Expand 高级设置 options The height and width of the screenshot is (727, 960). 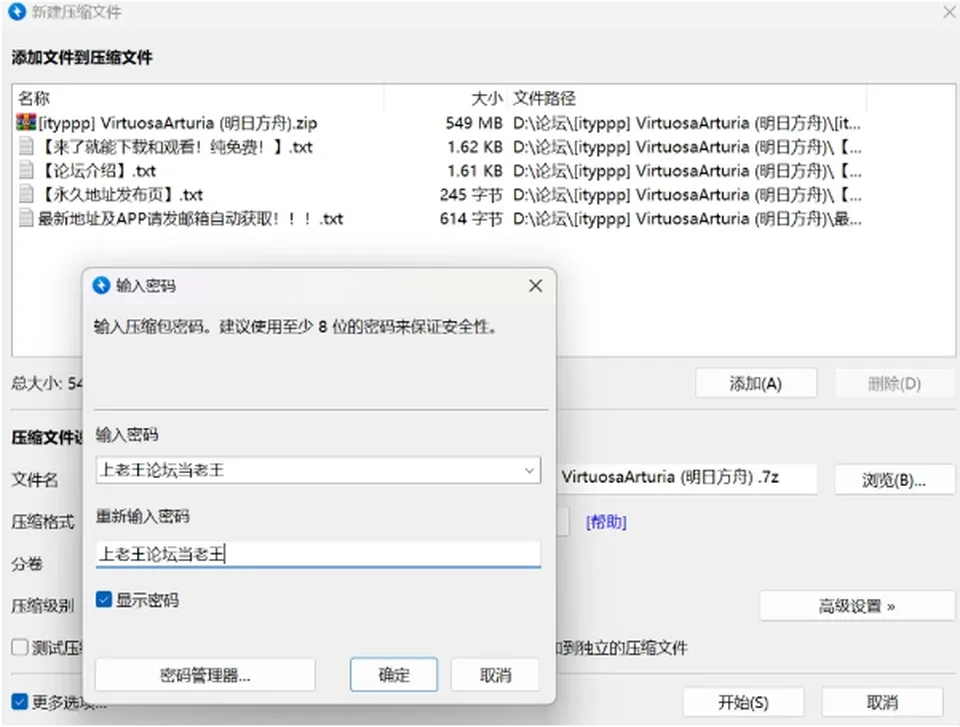[857, 606]
